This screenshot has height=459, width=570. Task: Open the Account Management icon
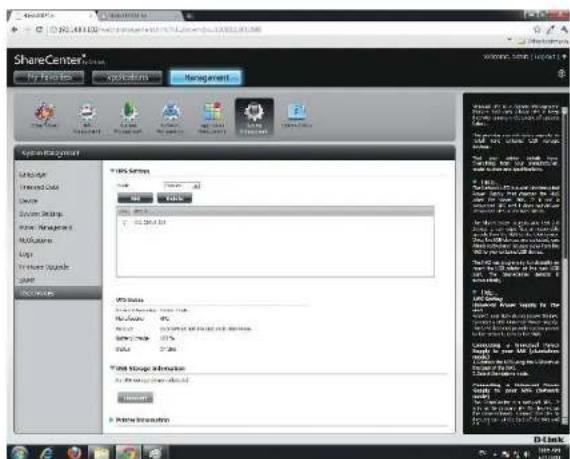(x=128, y=118)
